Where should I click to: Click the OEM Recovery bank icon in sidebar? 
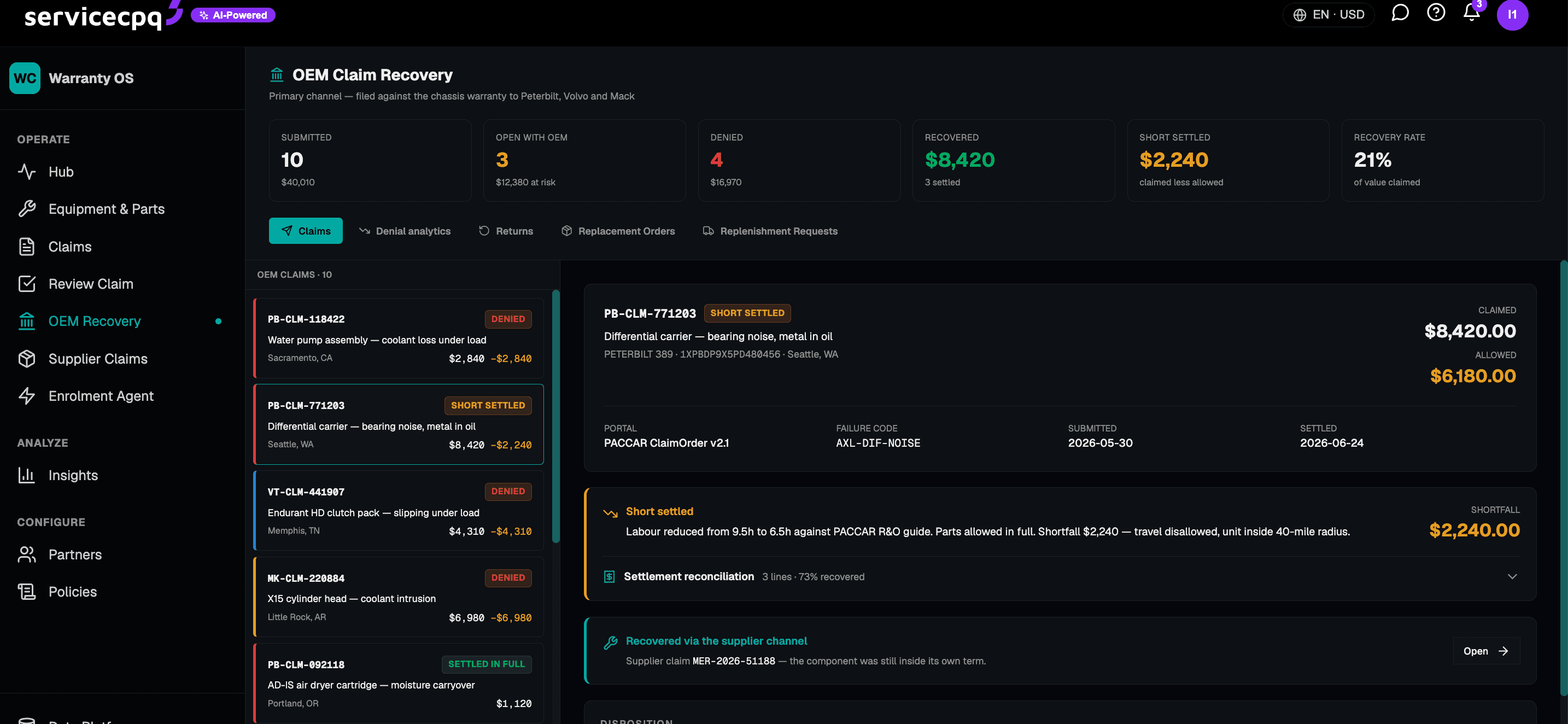click(x=27, y=321)
